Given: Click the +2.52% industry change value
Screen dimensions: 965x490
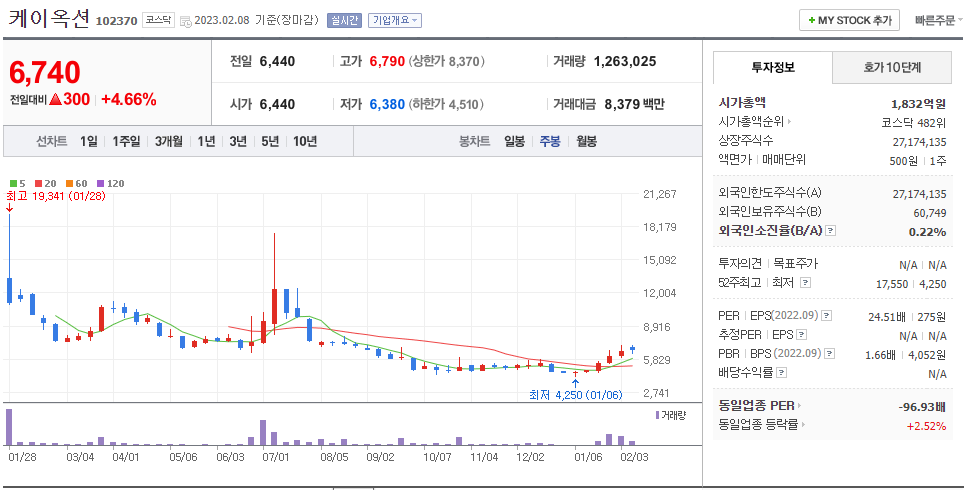Looking at the screenshot, I should point(926,425).
